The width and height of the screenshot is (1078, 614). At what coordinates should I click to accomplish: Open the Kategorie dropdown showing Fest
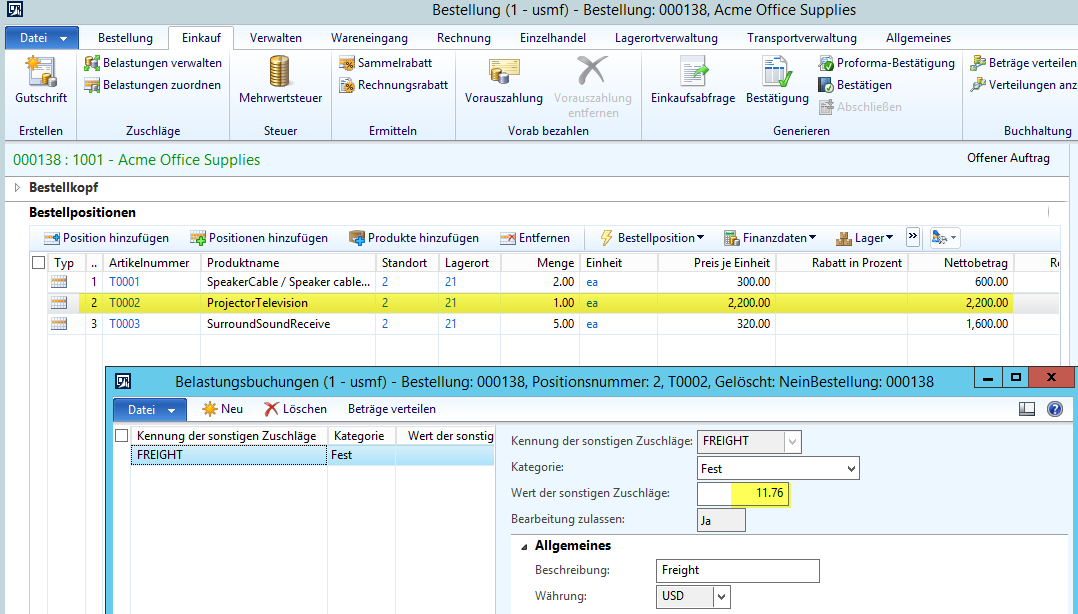point(851,468)
